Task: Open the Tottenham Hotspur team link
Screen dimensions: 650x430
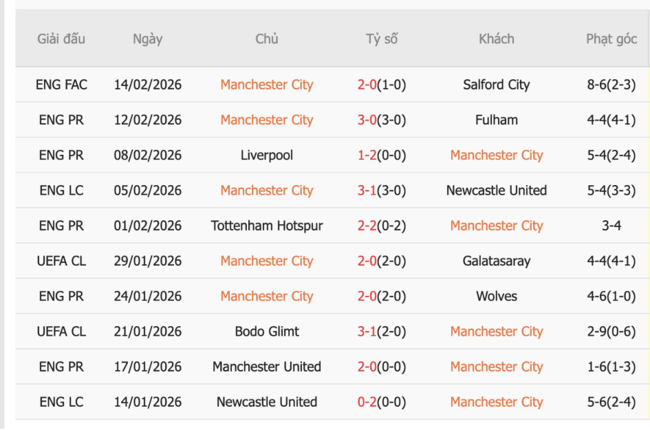Action: click(266, 226)
